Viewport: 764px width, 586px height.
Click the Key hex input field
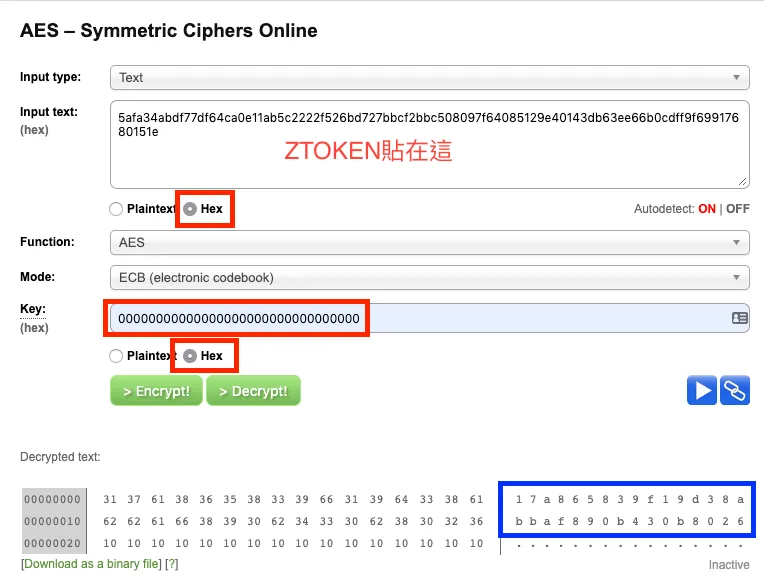[x=420, y=318]
